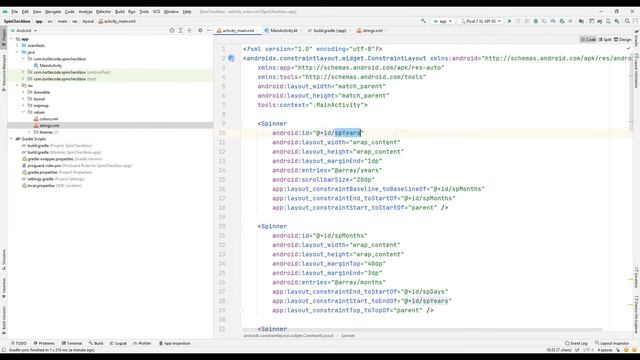Select the activity_main.xml editor tab
Viewport: 640px width, 360px height.
pos(238,31)
